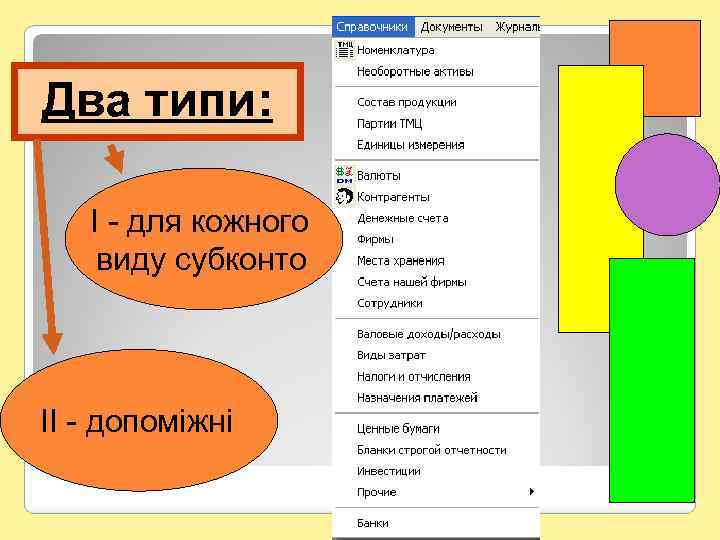Click the Номенклатура ТМЦ icon
720x540 pixels.
click(x=345, y=51)
